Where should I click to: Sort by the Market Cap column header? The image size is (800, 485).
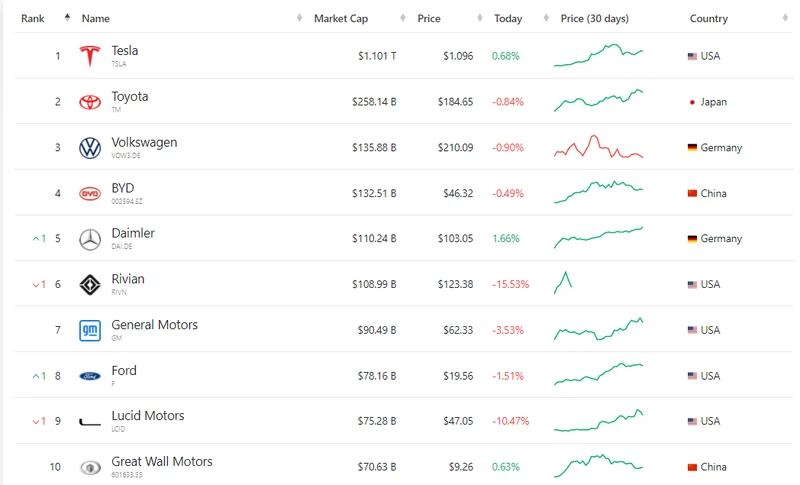click(x=341, y=18)
